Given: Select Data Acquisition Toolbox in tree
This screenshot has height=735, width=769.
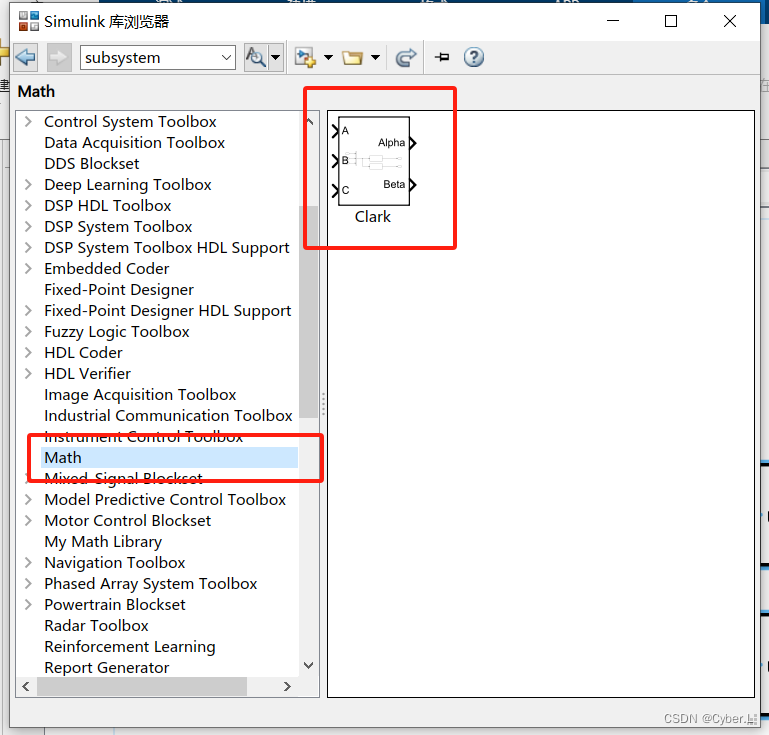Looking at the screenshot, I should (134, 143).
